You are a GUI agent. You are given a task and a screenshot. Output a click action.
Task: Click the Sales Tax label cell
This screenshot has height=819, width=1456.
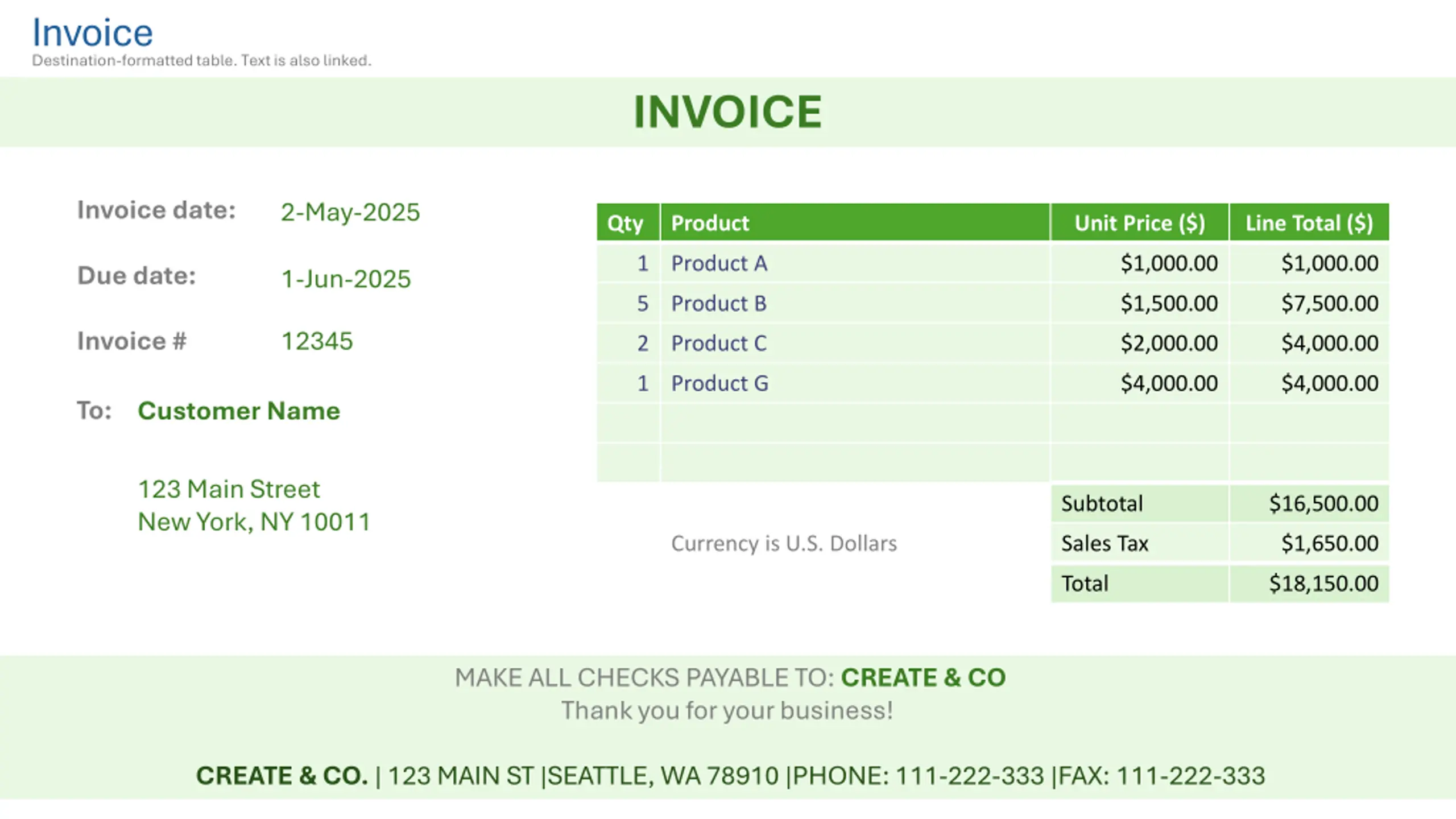point(1140,543)
